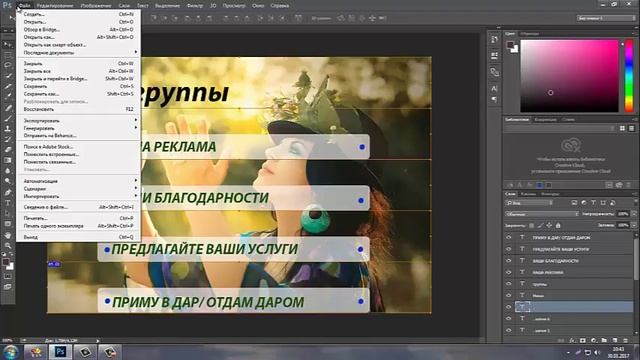
Task: Choose Сведения о файле... menu entry
Action: tap(78, 207)
